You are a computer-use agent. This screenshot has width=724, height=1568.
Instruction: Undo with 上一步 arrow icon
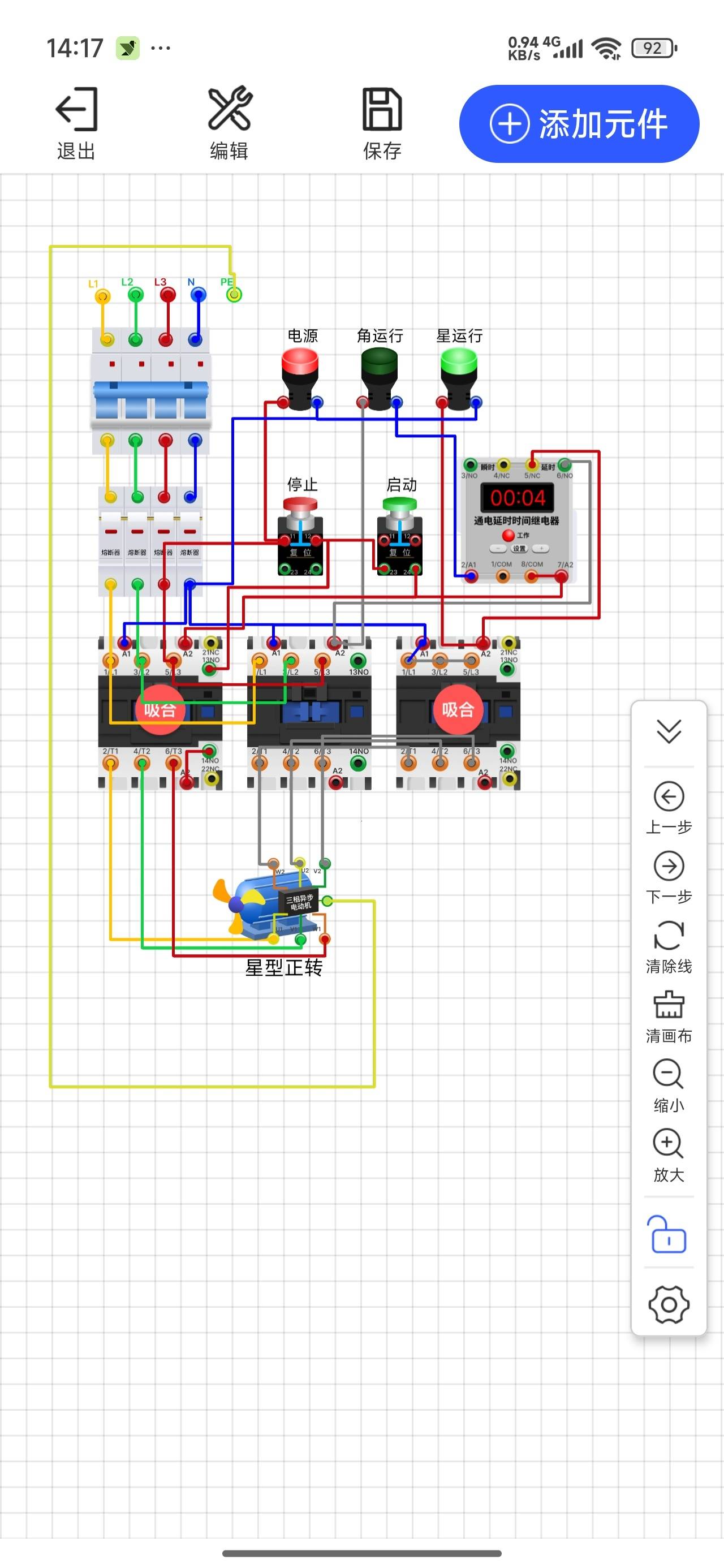[669, 796]
